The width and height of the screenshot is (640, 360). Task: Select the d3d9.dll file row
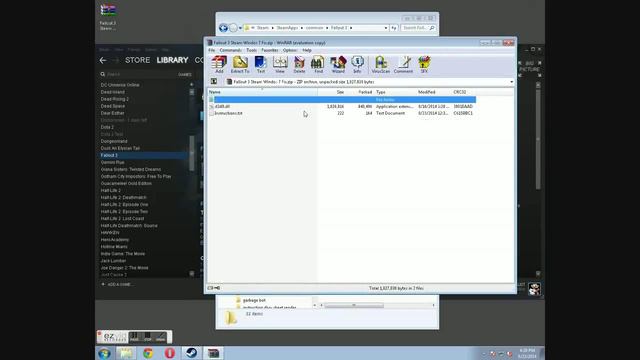point(342,107)
